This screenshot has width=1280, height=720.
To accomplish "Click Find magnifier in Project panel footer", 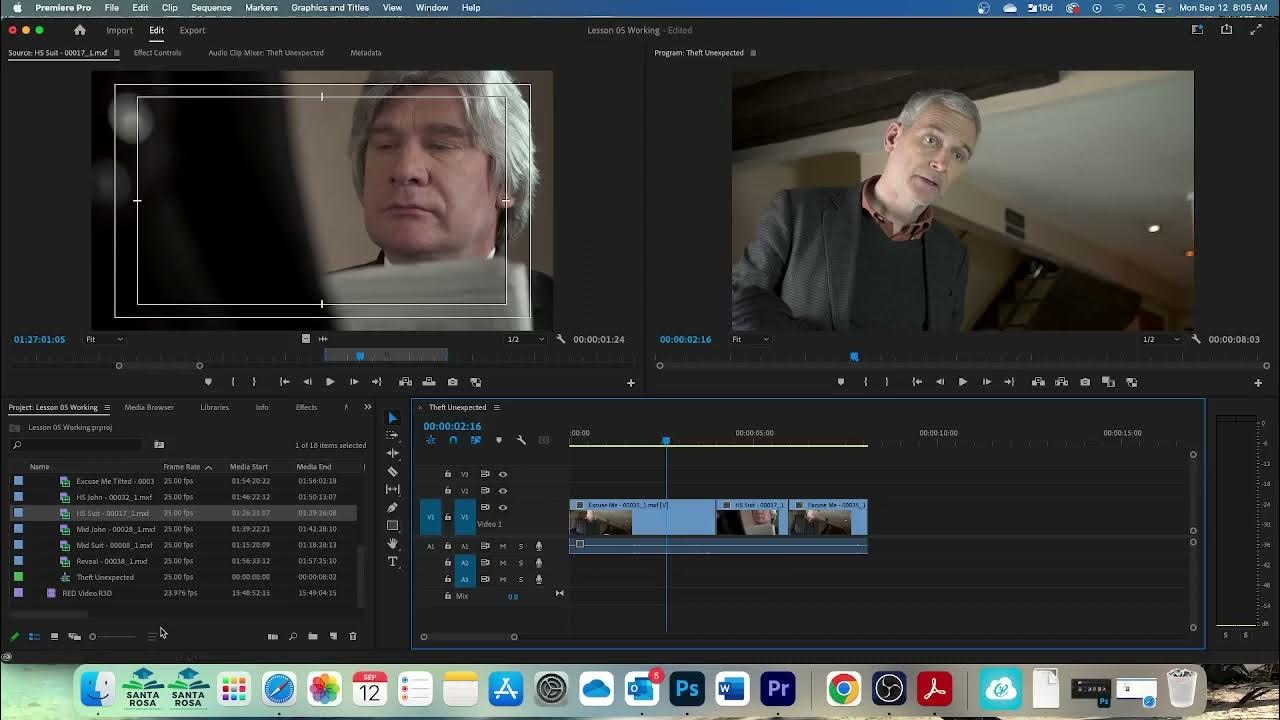I will (293, 636).
